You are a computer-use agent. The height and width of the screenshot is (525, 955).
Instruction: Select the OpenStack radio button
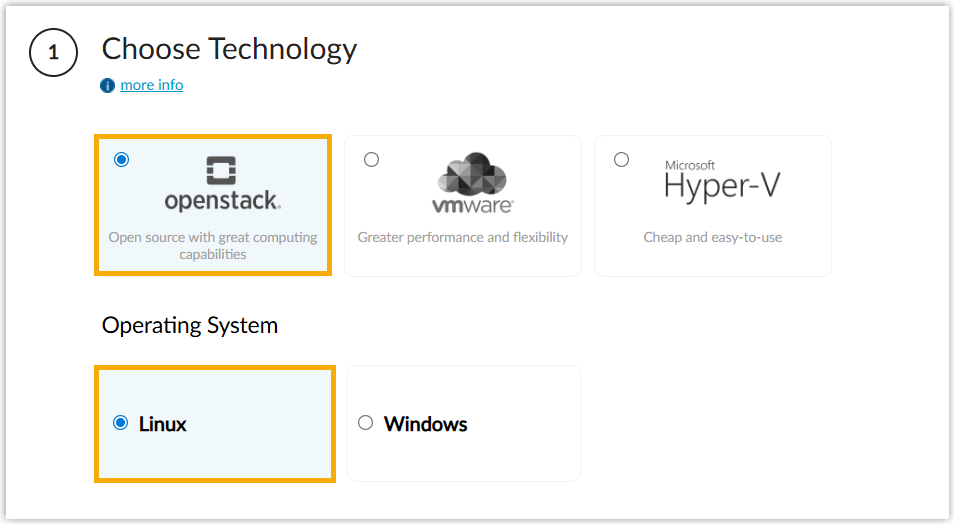click(x=122, y=160)
